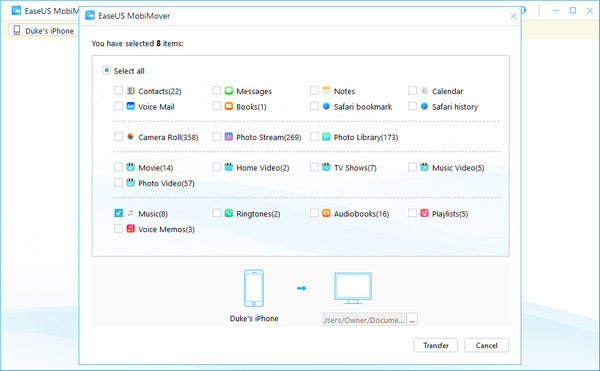This screenshot has height=371, width=600.
Task: Check the Contacts(22) checkbox
Action: tap(118, 91)
